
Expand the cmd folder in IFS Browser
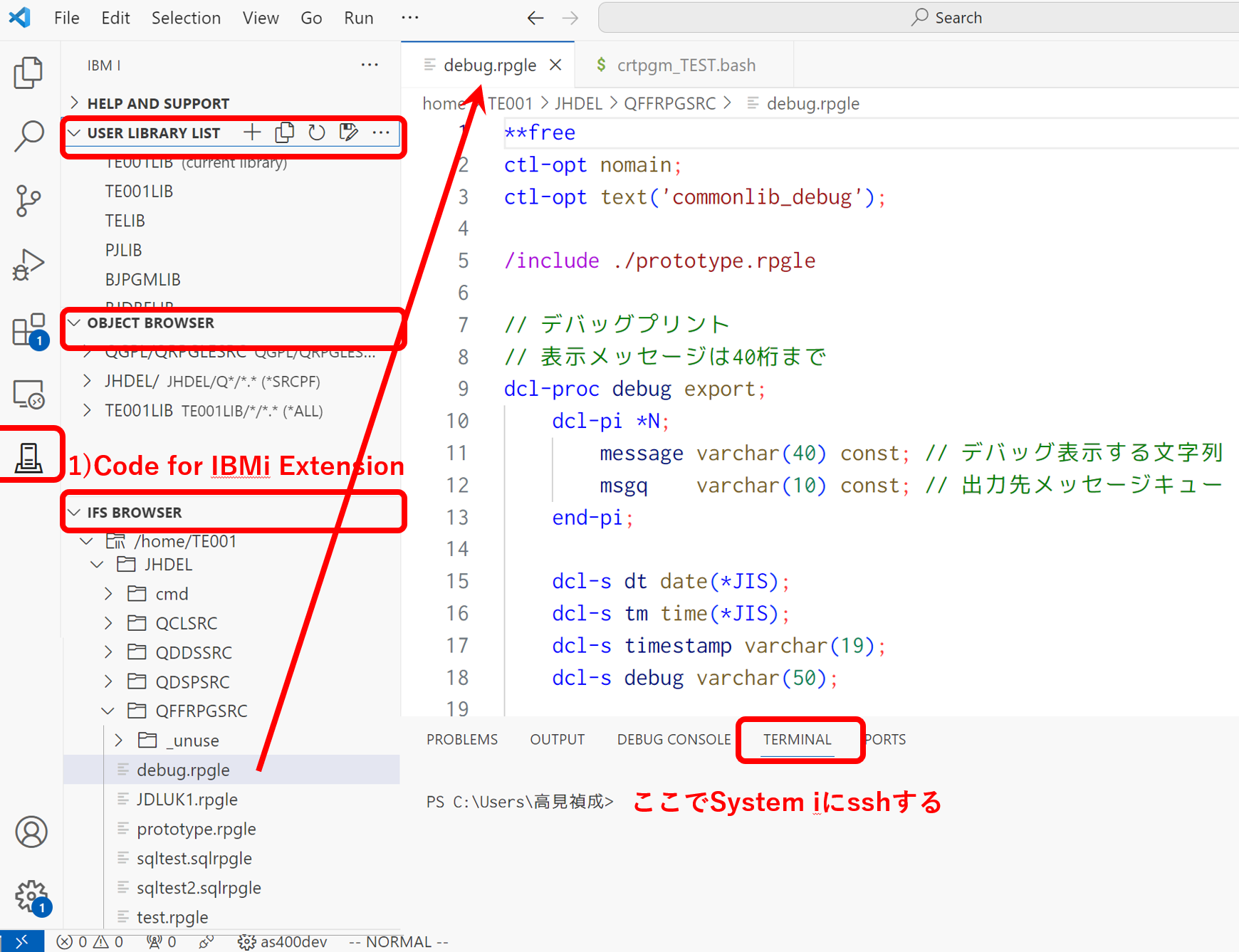(108, 593)
